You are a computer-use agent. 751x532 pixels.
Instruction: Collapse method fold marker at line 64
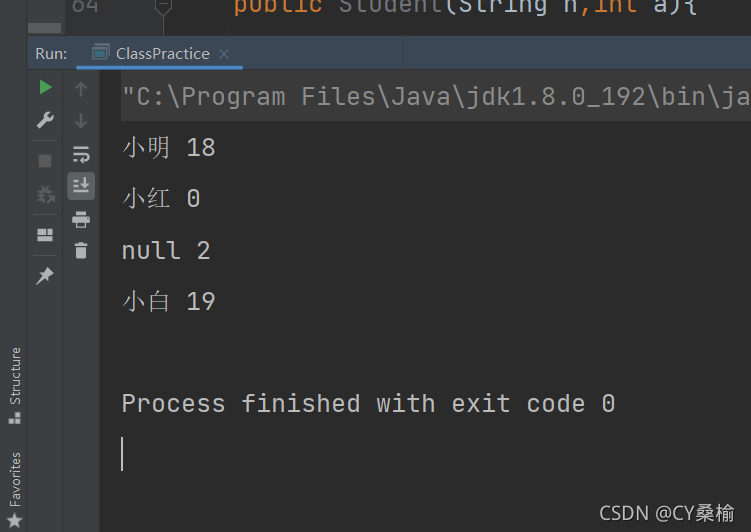click(163, 7)
